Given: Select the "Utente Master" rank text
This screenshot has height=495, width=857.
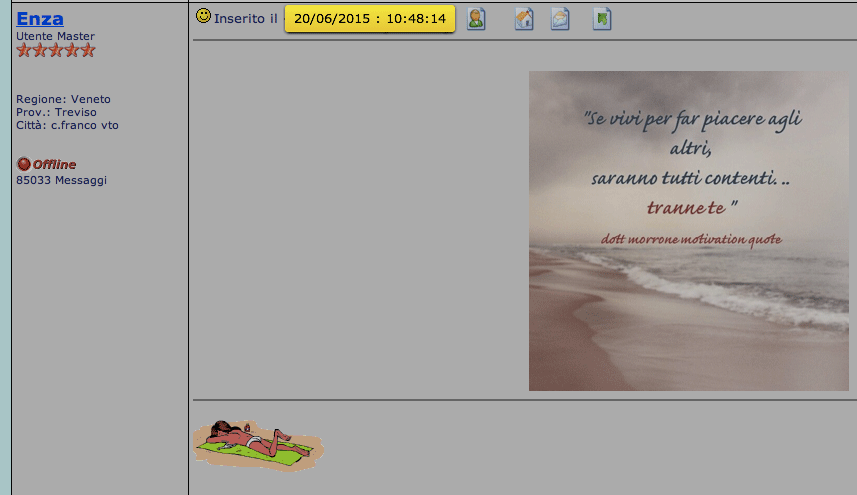Looking at the screenshot, I should (x=55, y=36).
